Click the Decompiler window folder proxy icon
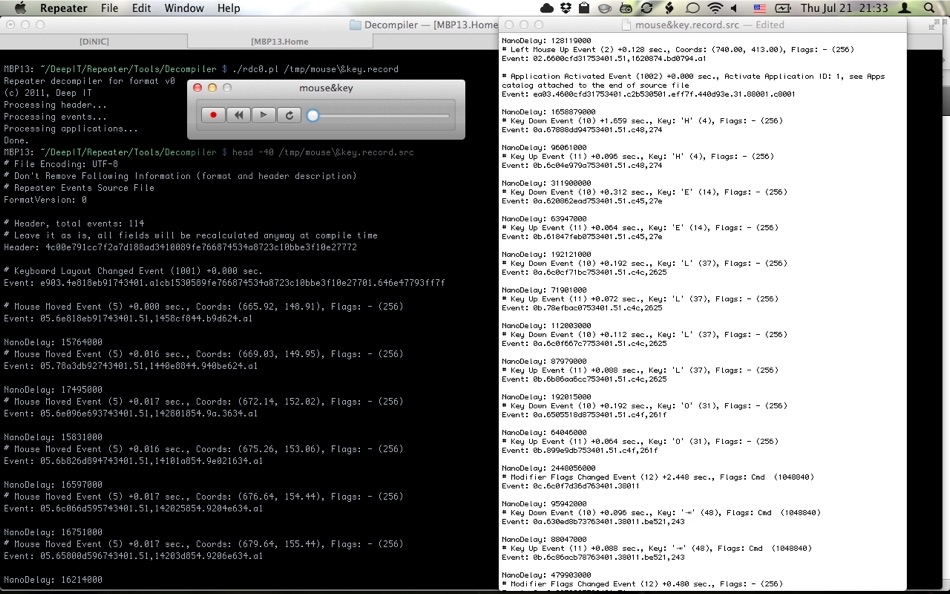 355,25
